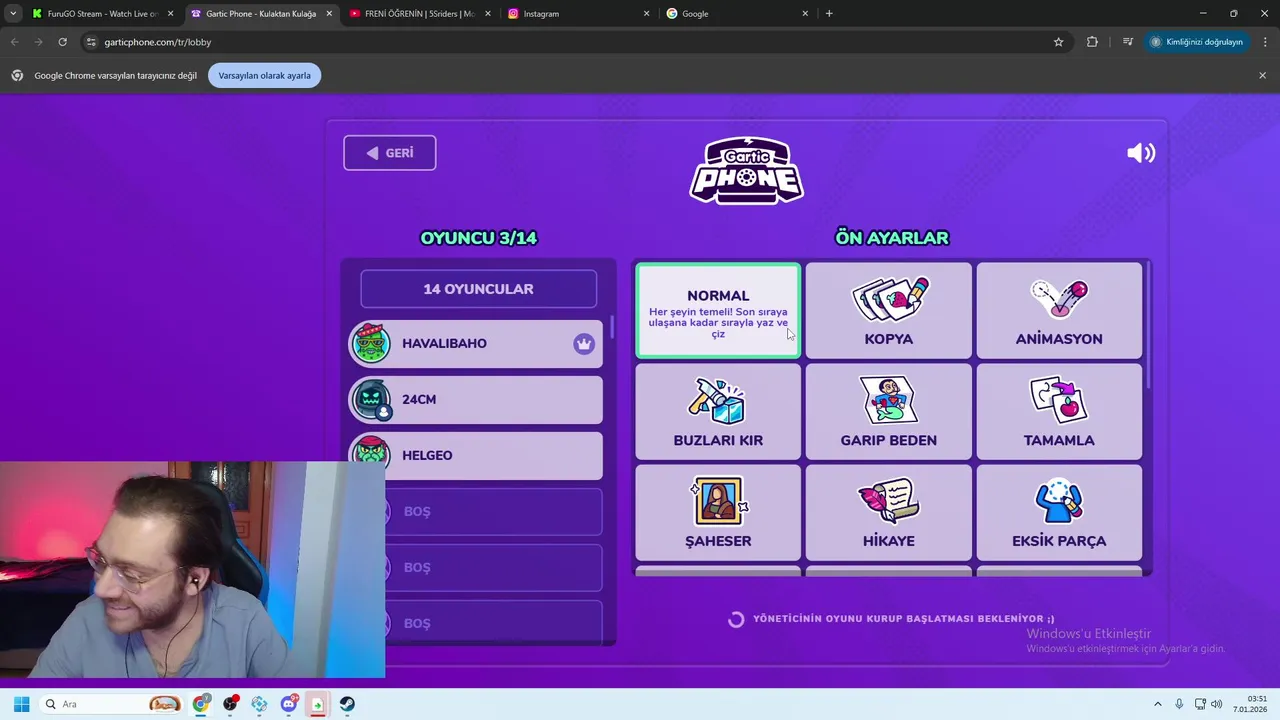Click the Gartic Phone logo
Screen dimensions: 1280x720
[746, 170]
